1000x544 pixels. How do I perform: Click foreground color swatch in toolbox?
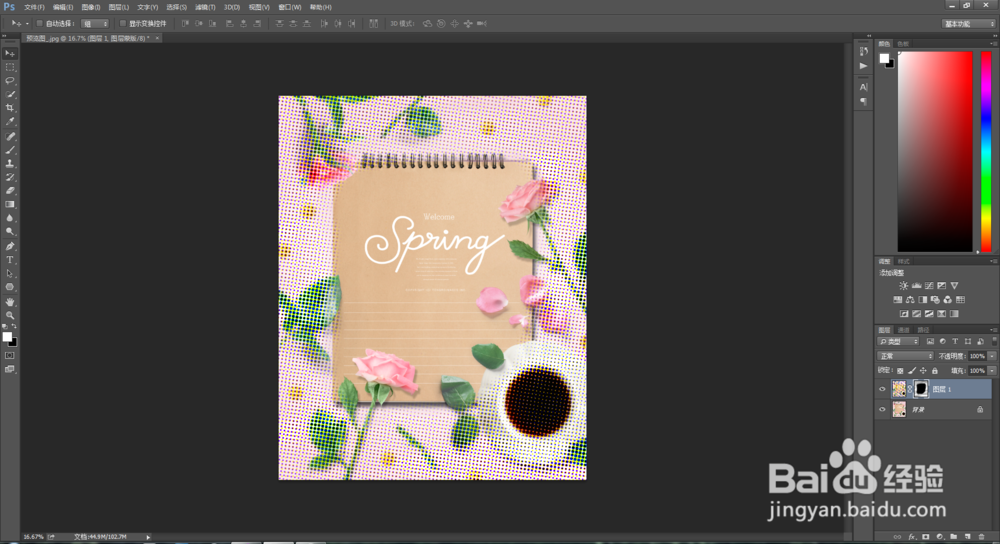point(7,337)
